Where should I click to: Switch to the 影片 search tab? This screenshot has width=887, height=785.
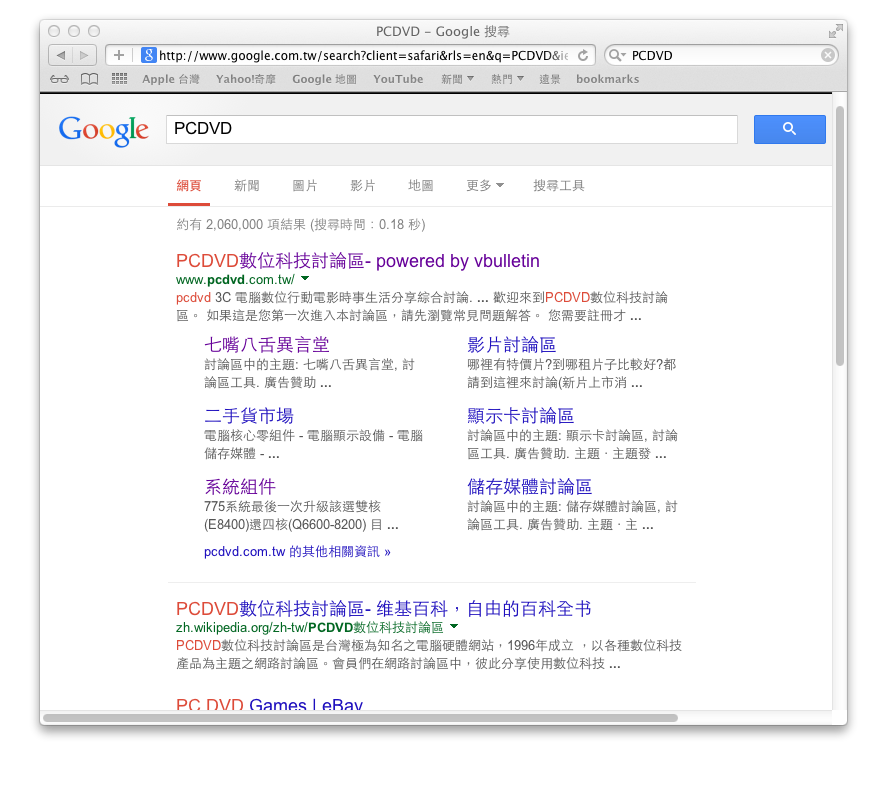(x=363, y=186)
